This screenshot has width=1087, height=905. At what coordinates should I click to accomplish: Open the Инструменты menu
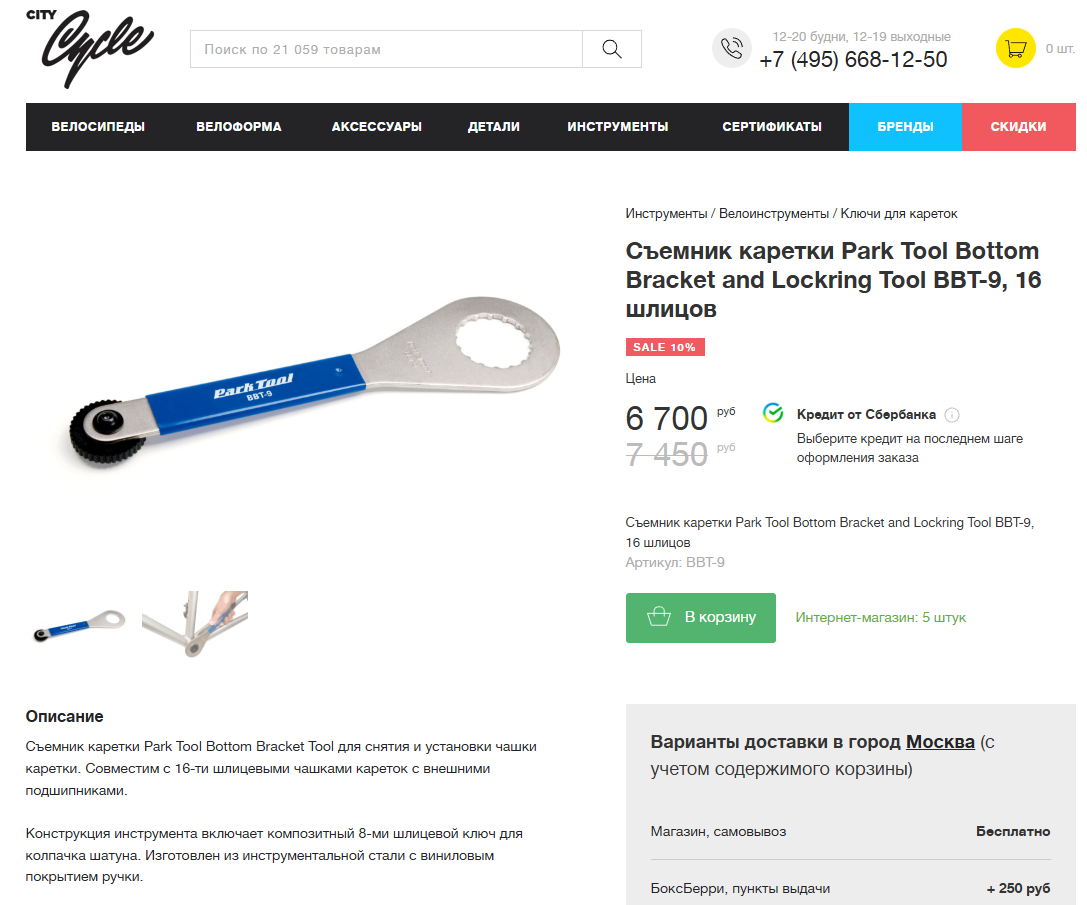[618, 127]
